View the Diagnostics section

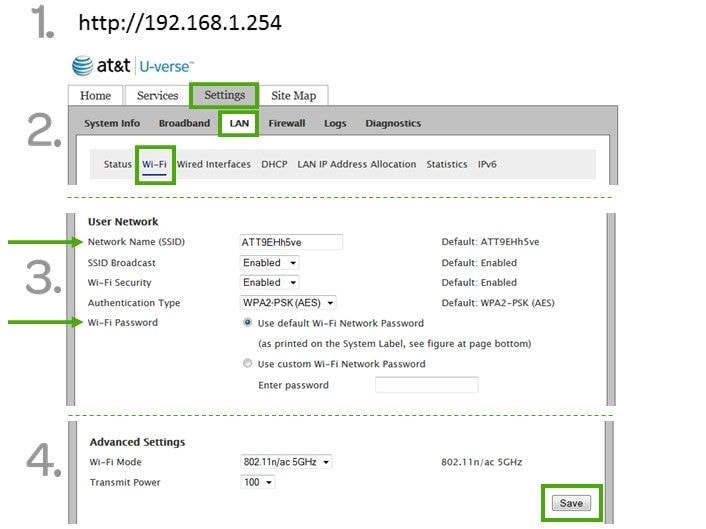pyautogui.click(x=393, y=124)
